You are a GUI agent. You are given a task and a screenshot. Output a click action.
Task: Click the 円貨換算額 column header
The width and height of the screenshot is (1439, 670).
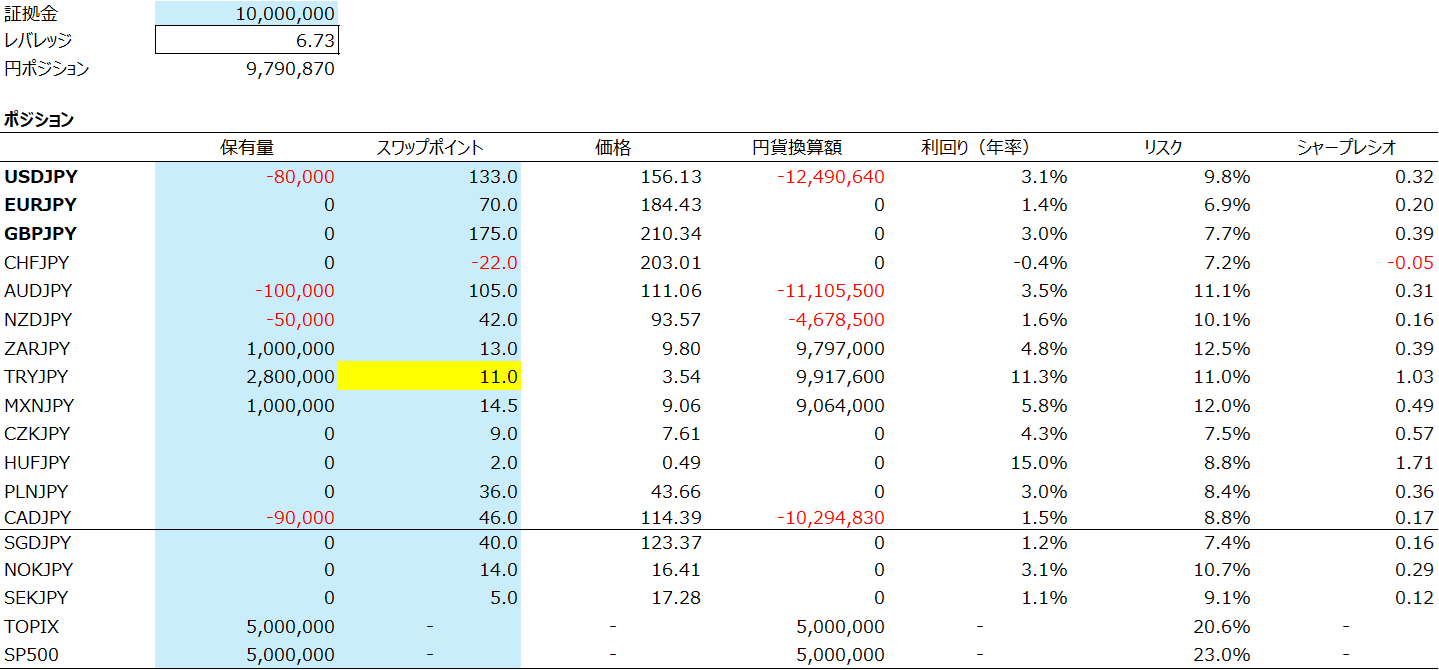(x=796, y=148)
